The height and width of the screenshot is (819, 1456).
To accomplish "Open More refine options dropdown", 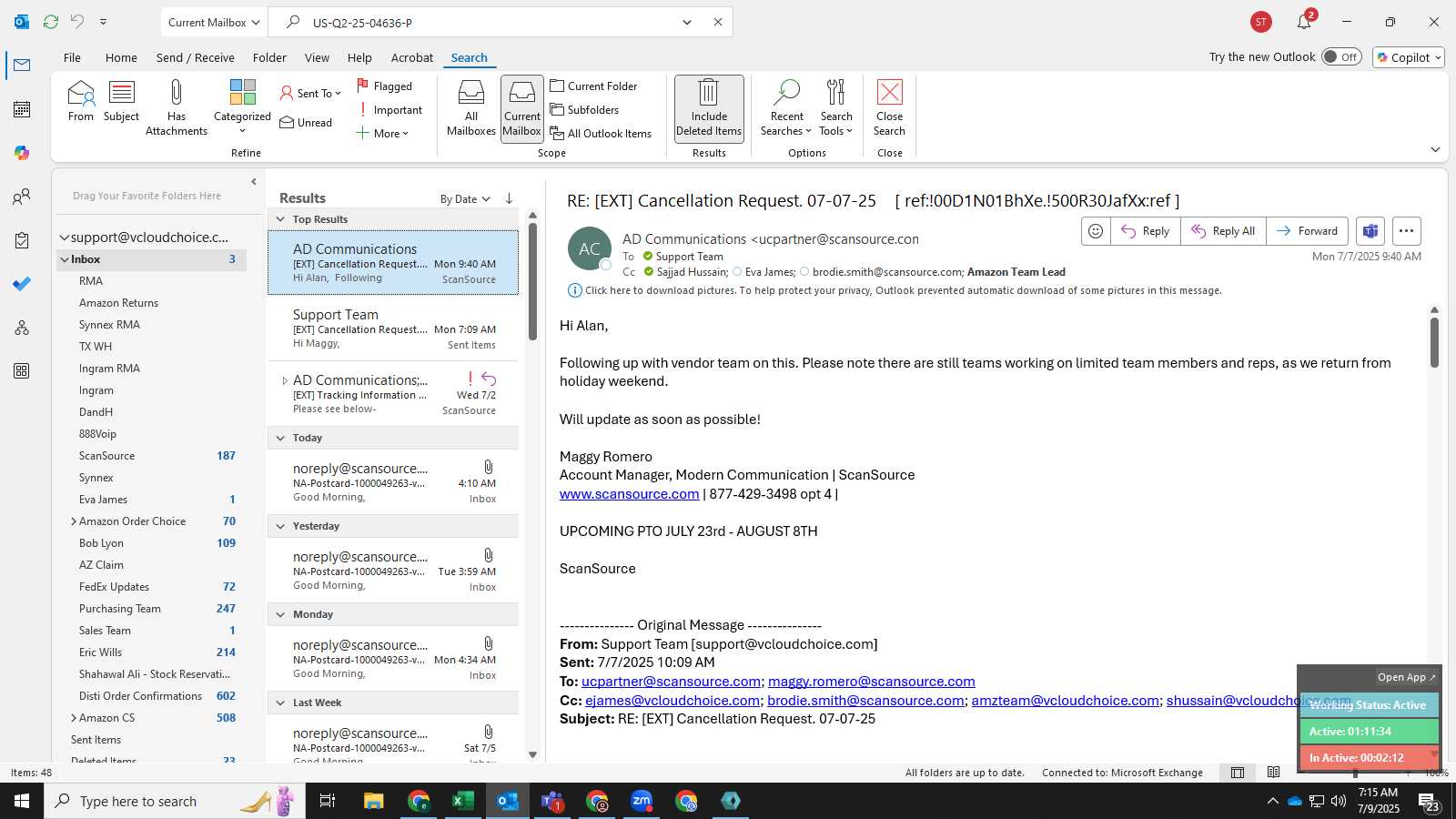I will pos(382,134).
